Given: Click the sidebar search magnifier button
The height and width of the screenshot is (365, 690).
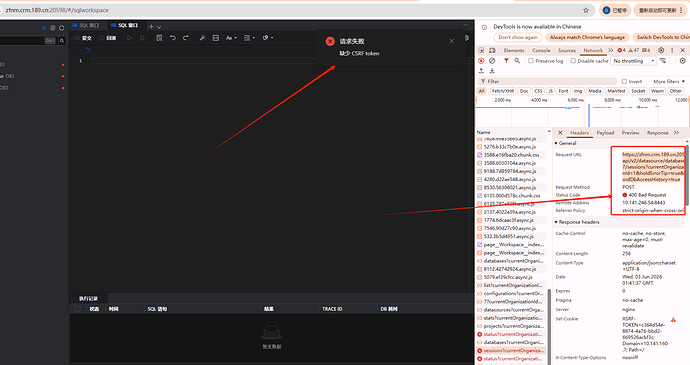Looking at the screenshot, I should point(62,41).
